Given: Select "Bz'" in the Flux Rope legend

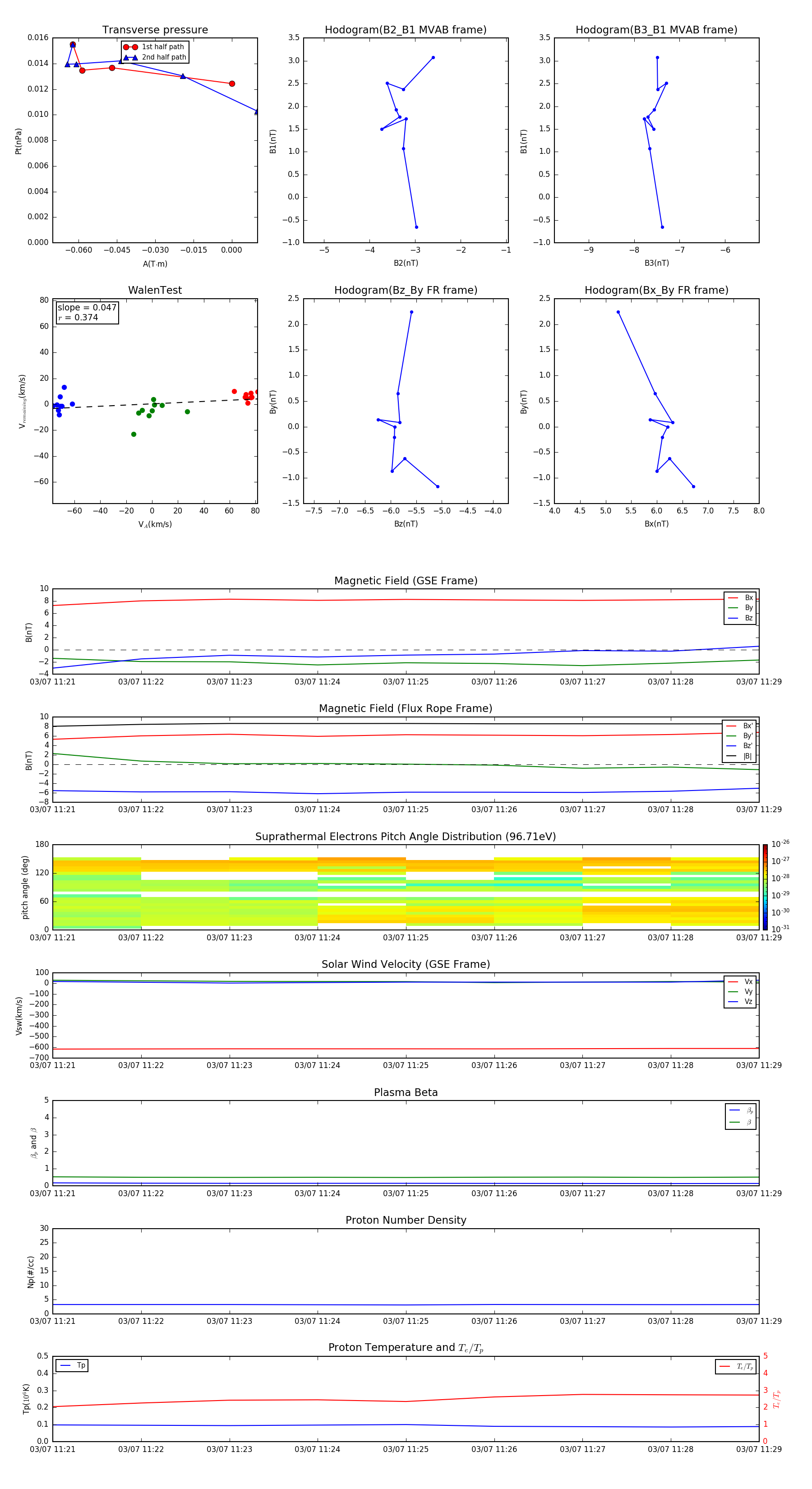Looking at the screenshot, I should pyautogui.click(x=740, y=746).
